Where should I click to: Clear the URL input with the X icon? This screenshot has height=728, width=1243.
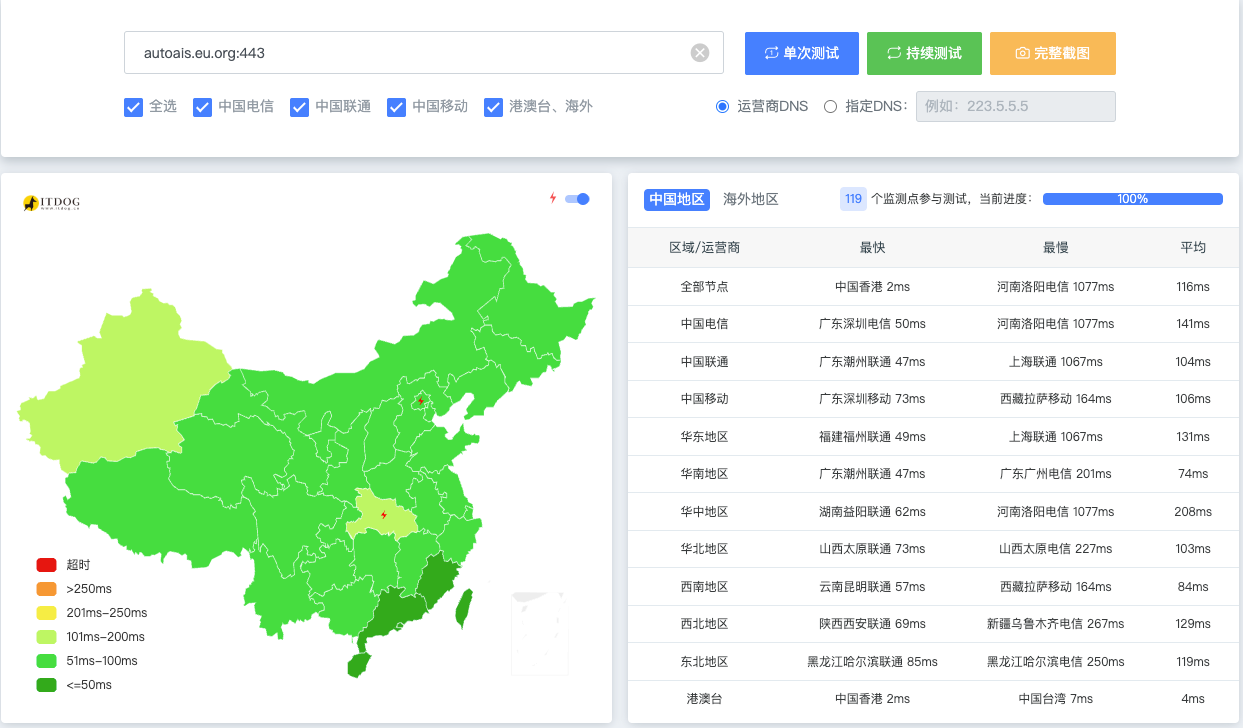point(700,53)
